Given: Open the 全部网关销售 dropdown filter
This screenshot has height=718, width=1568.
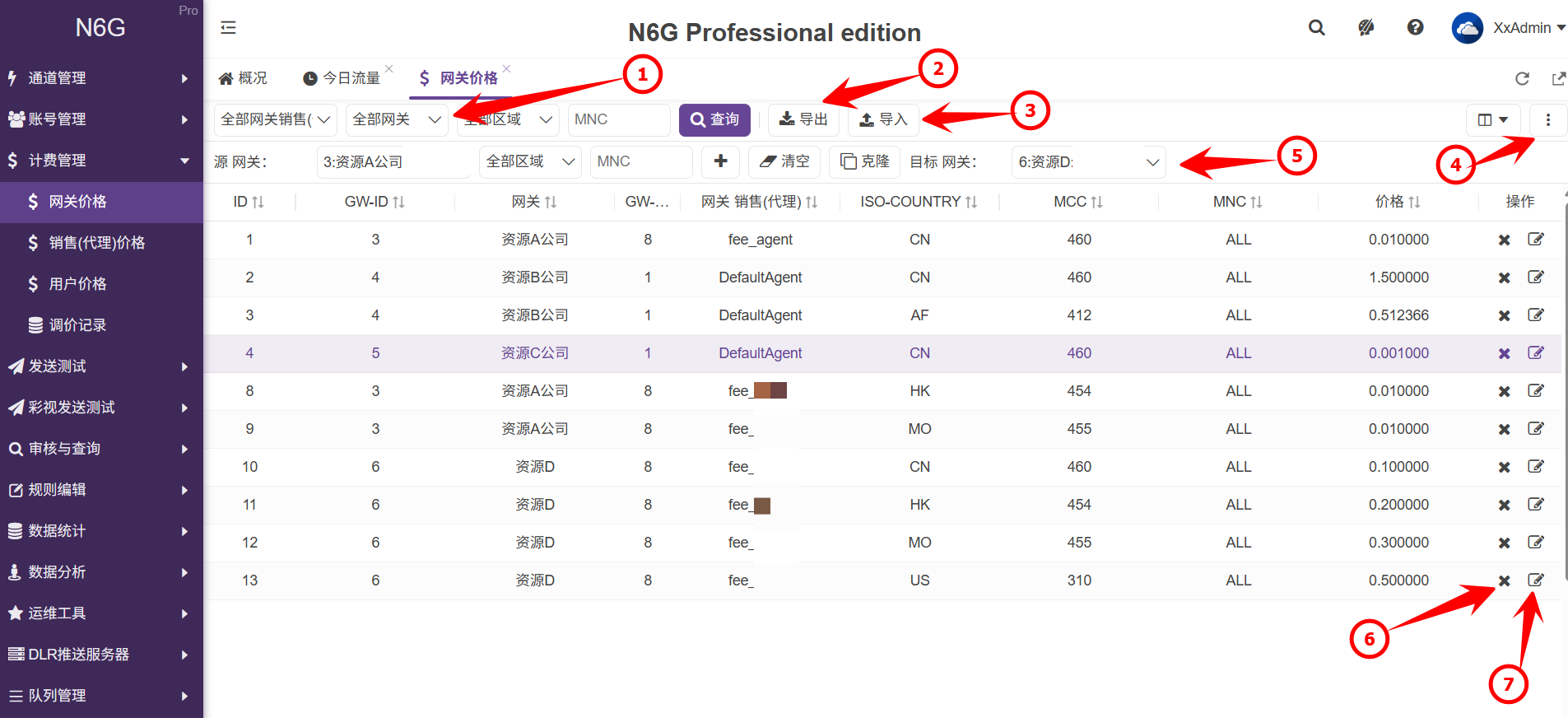Looking at the screenshot, I should coord(276,120).
